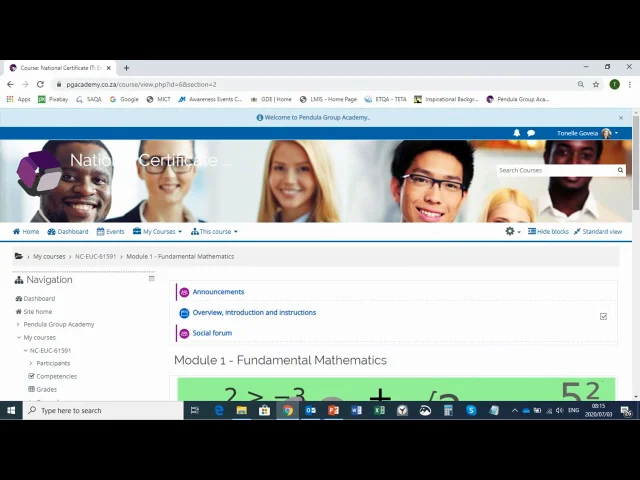Open the Apps bookmarks shortcut
The image size is (640, 480).
click(18, 99)
